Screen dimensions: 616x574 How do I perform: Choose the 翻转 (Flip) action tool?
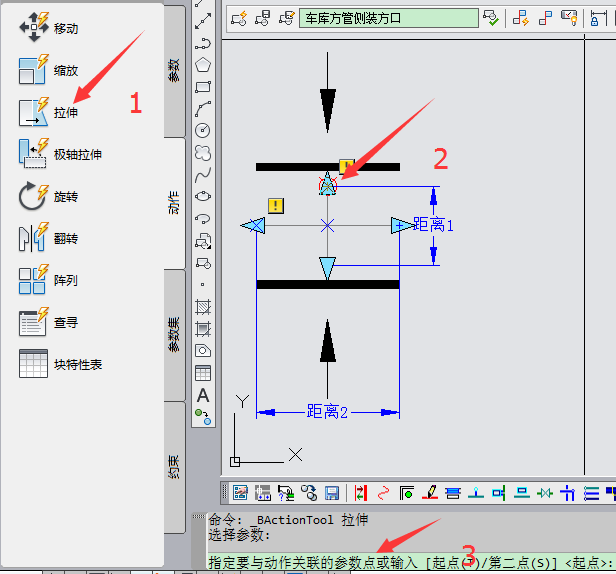pyautogui.click(x=49, y=238)
